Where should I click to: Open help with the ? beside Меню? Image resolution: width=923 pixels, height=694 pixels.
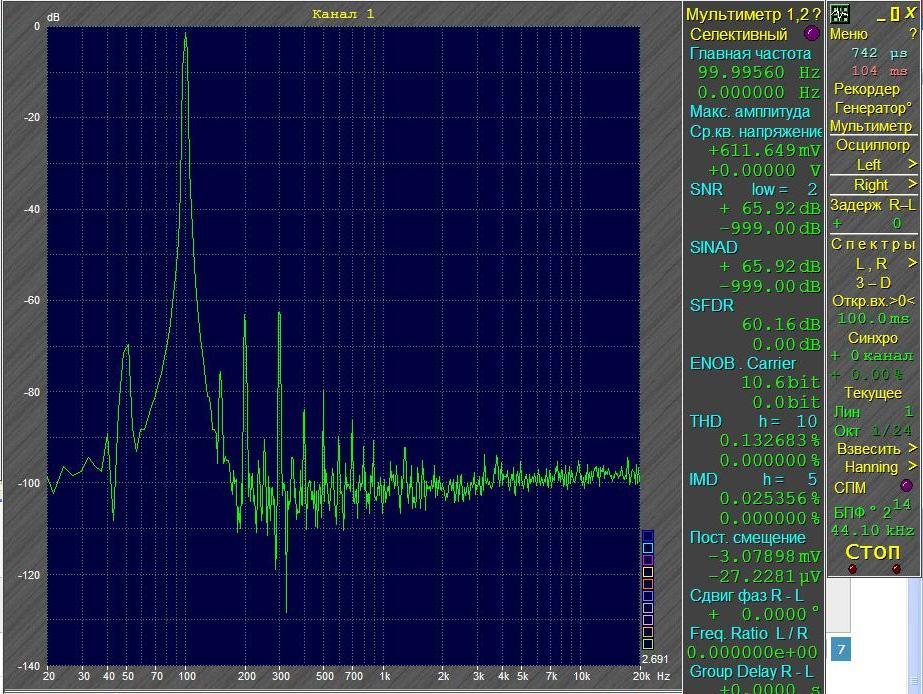[913, 34]
